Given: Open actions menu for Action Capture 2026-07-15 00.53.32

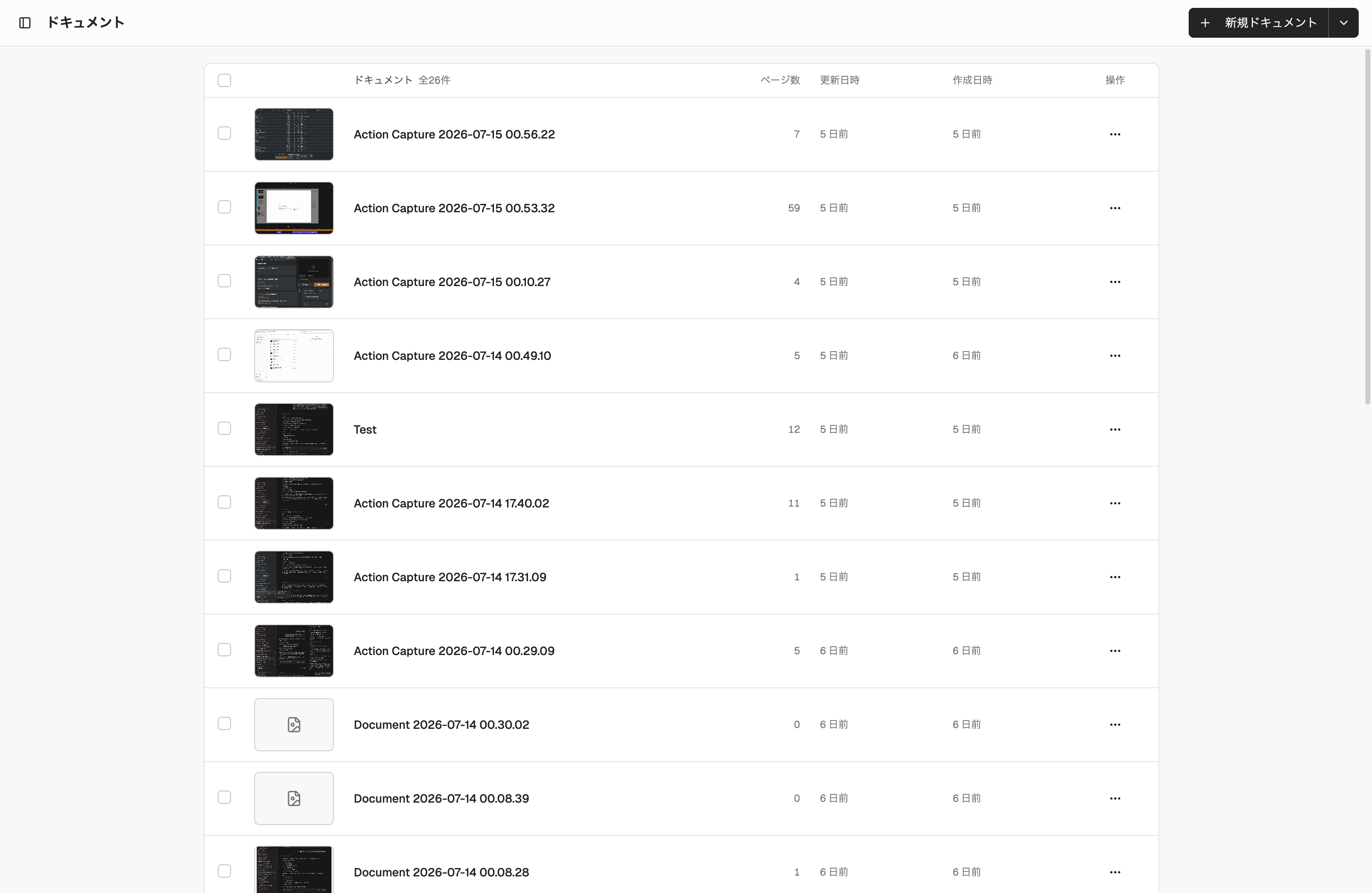Looking at the screenshot, I should [x=1115, y=208].
